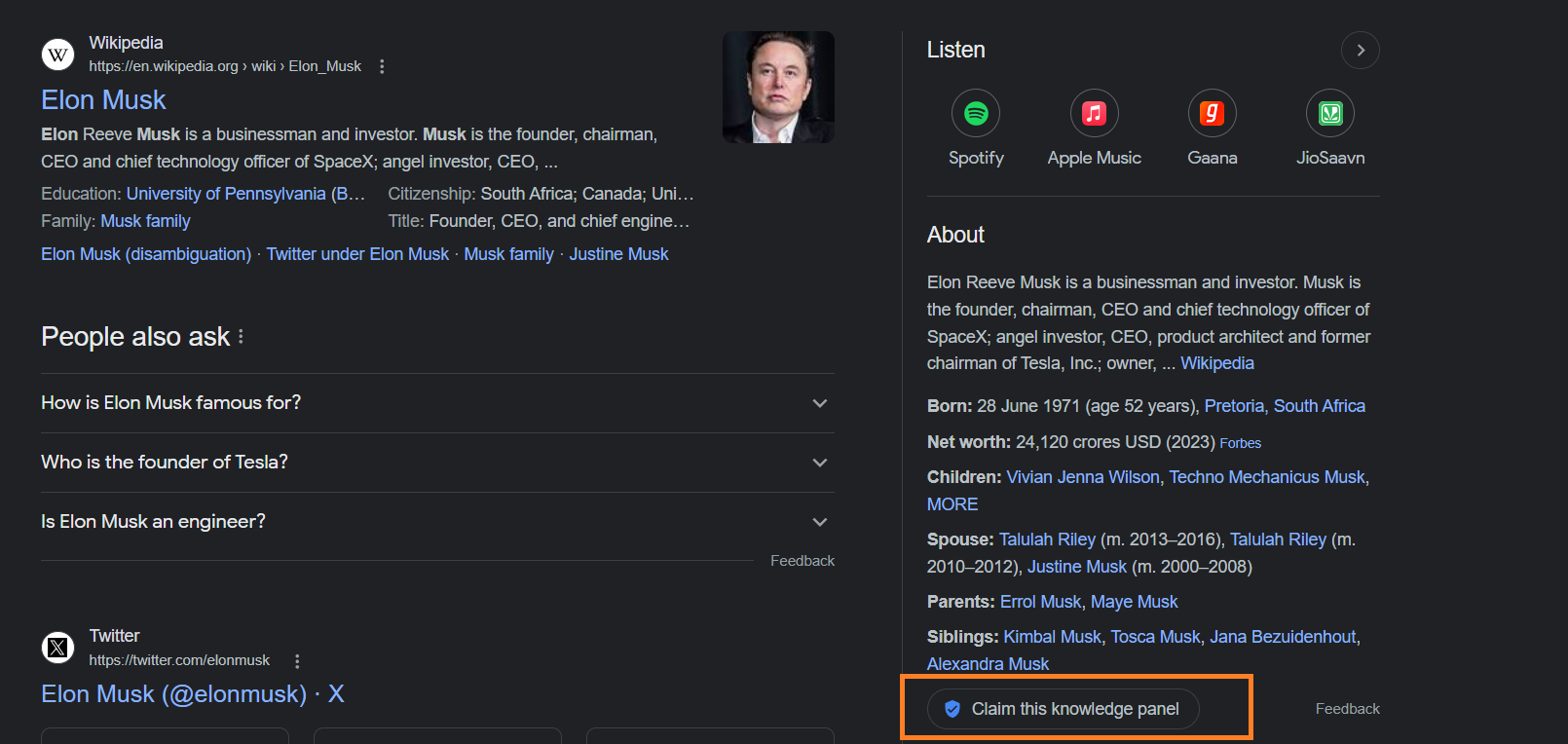Screen dimensions: 1568x744
Task: Click the Wikipedia favicon icon
Action: (58, 55)
